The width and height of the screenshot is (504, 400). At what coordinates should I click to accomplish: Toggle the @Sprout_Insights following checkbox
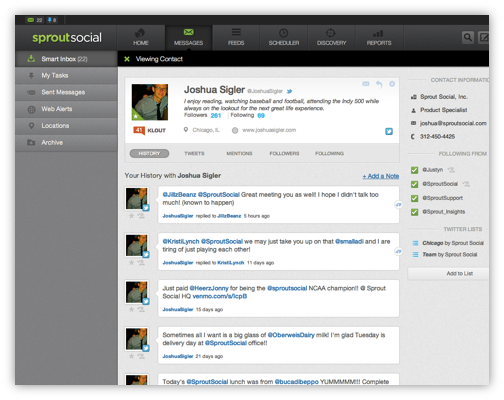[414, 212]
